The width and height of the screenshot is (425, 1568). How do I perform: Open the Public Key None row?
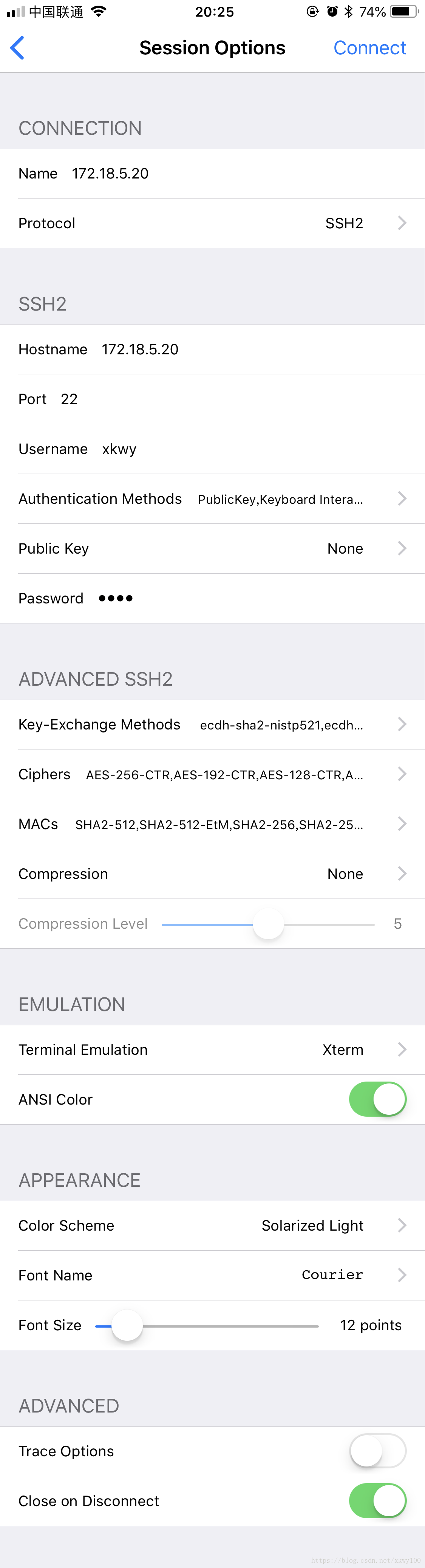coord(212,548)
